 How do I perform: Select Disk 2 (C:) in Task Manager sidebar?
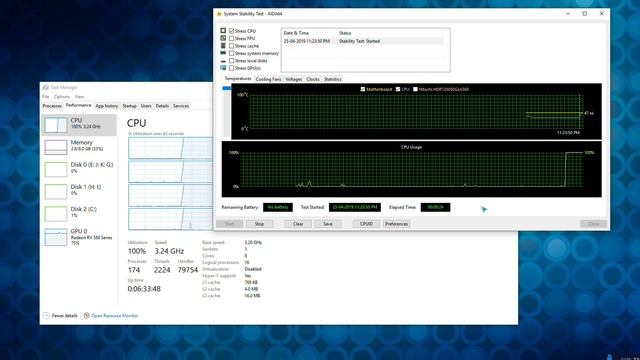pyautogui.click(x=79, y=213)
